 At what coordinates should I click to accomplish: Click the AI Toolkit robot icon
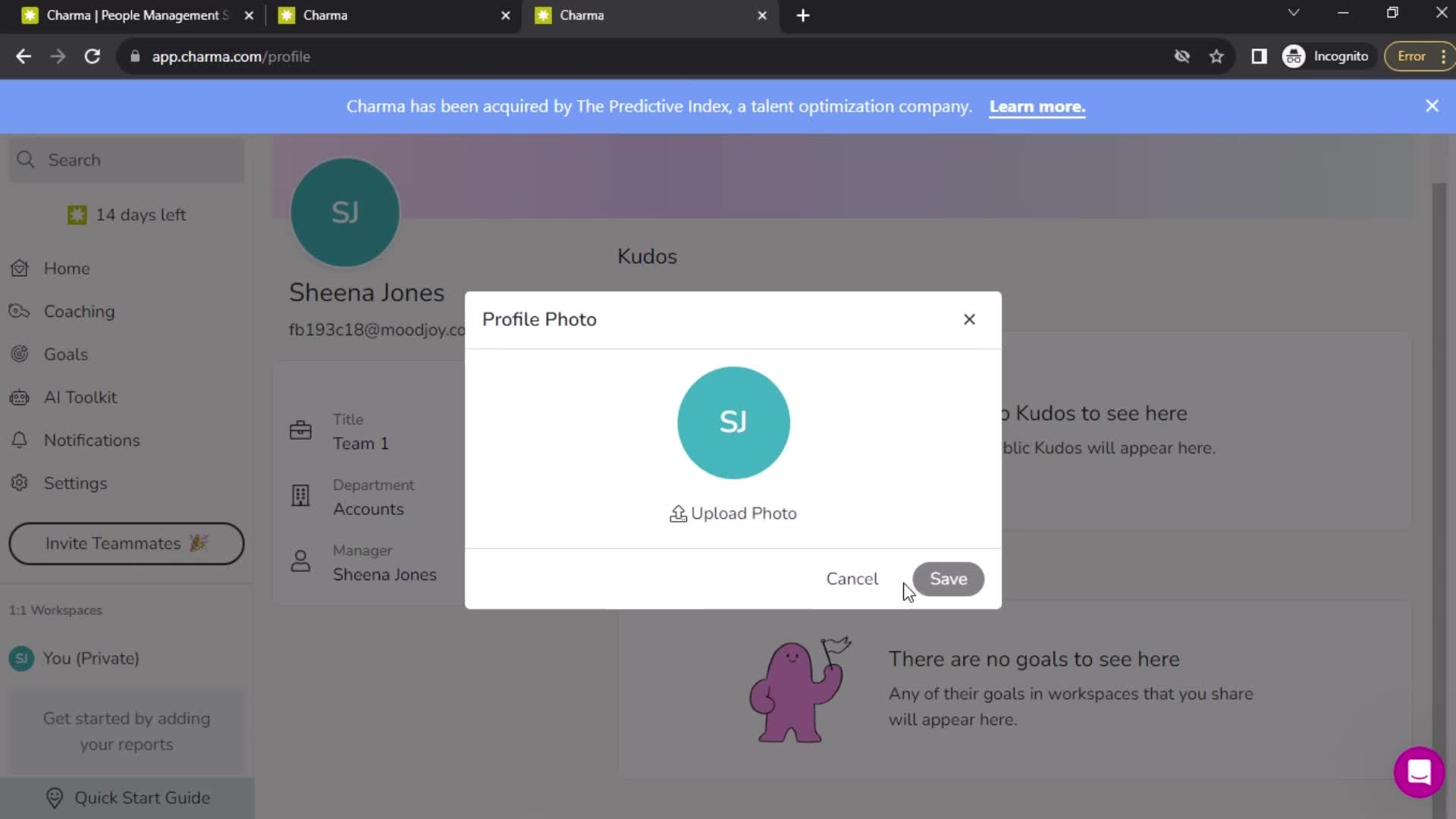point(20,397)
